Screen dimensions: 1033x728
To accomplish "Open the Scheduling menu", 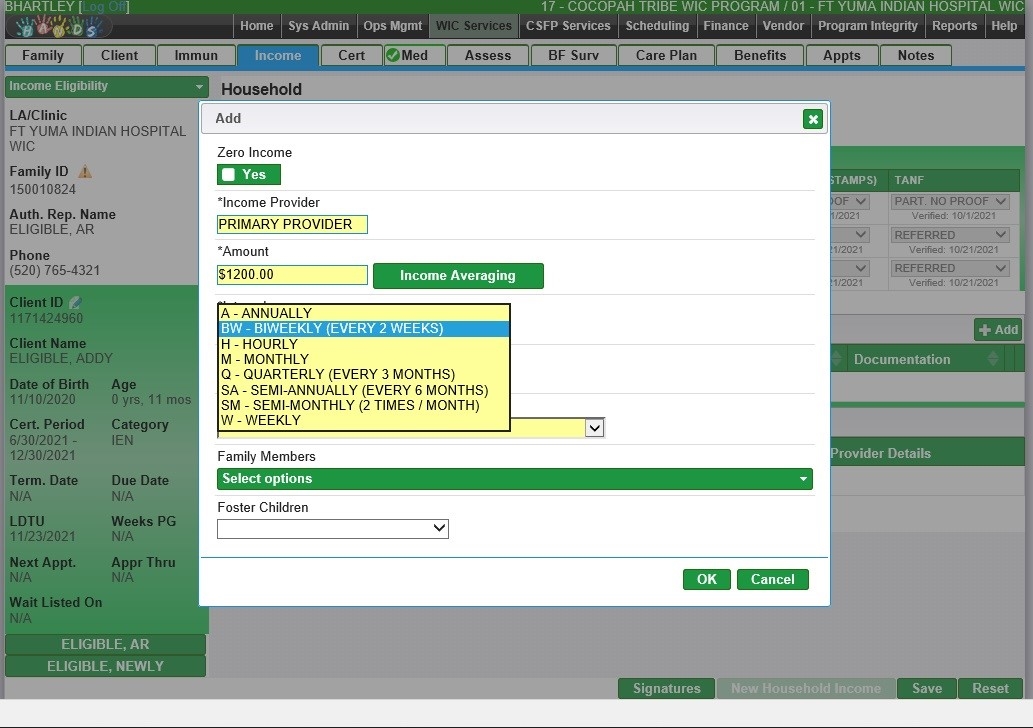I will pyautogui.click(x=656, y=26).
